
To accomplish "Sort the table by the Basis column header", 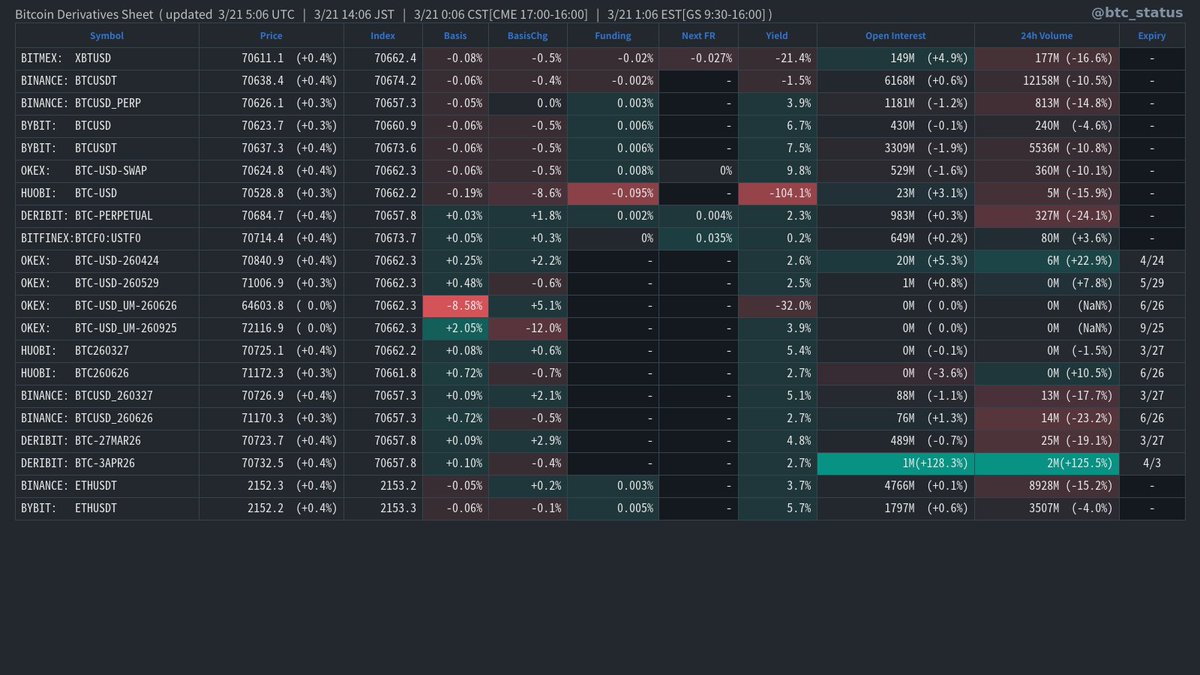I will [x=455, y=35].
